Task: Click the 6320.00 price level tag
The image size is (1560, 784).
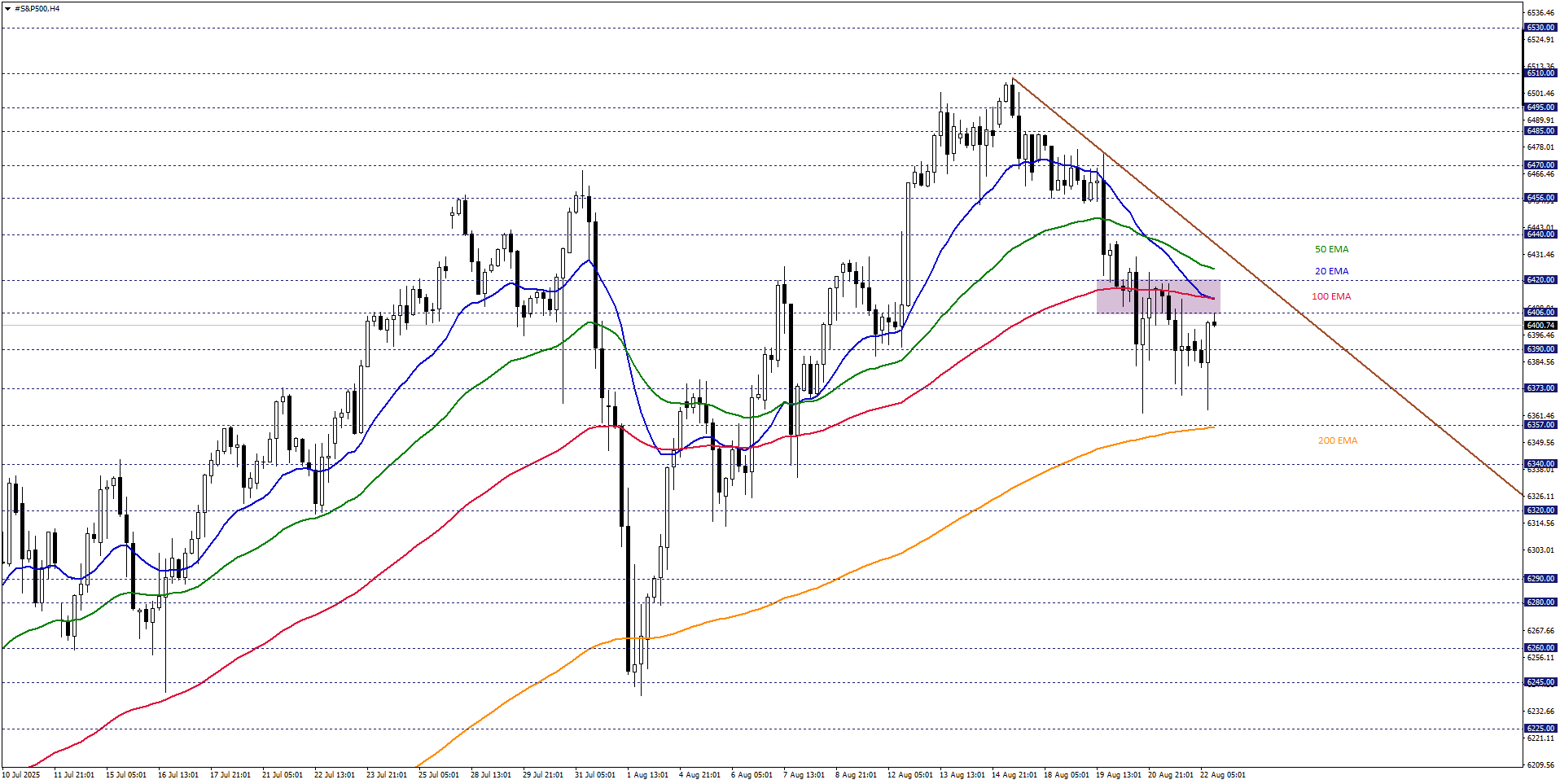Action: tap(1540, 510)
